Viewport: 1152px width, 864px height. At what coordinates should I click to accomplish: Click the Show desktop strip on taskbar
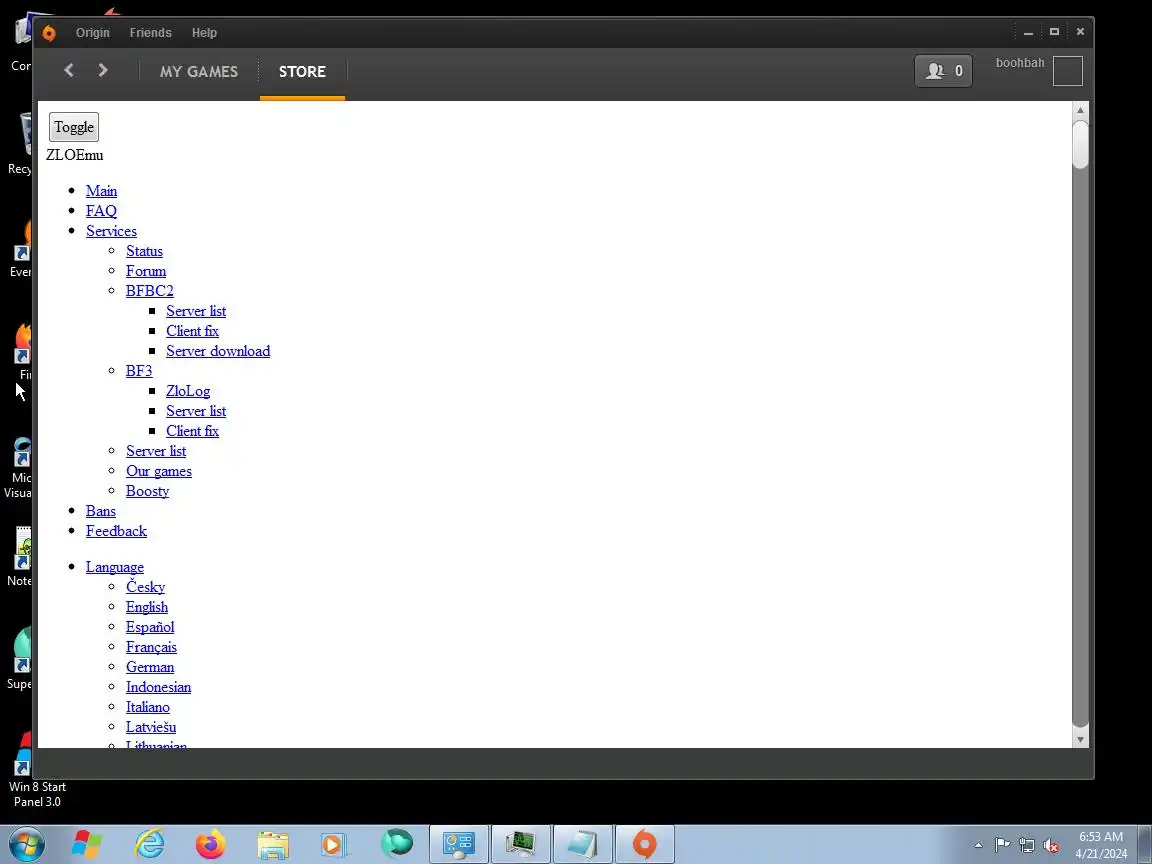1145,845
